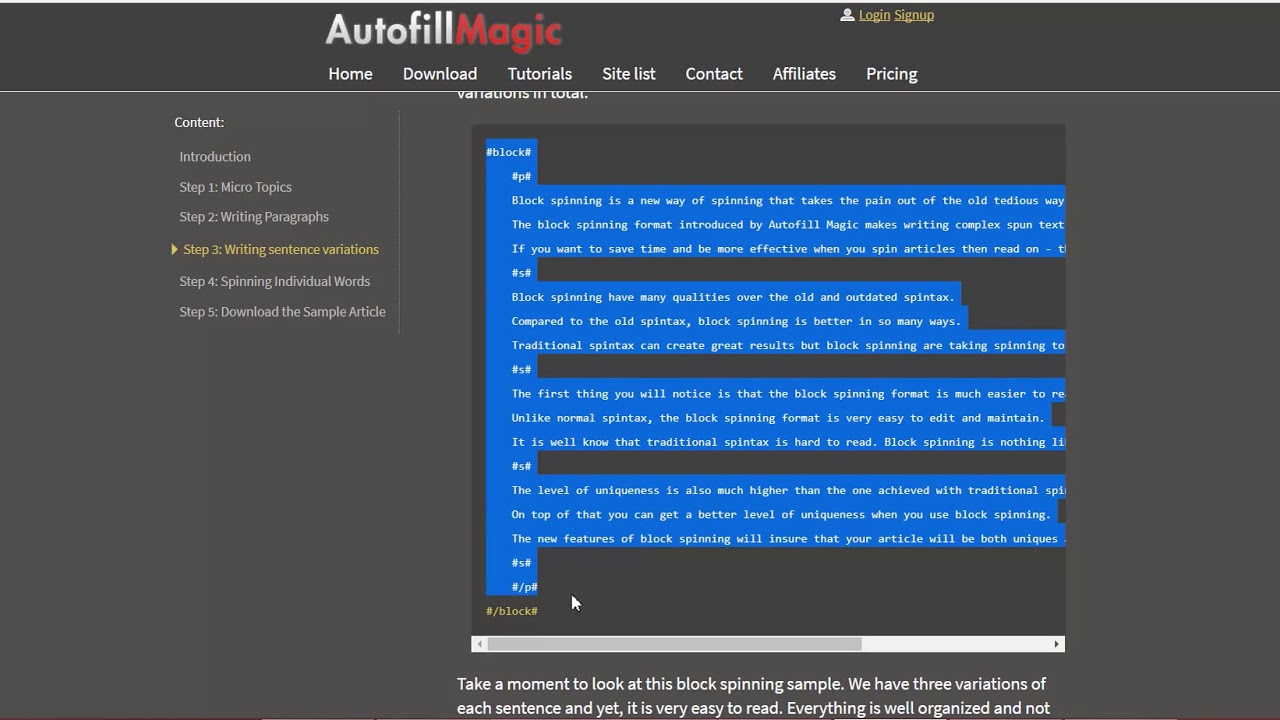Click the closing #/block# tag line
Image resolution: width=1280 pixels, height=720 pixels.
[512, 611]
